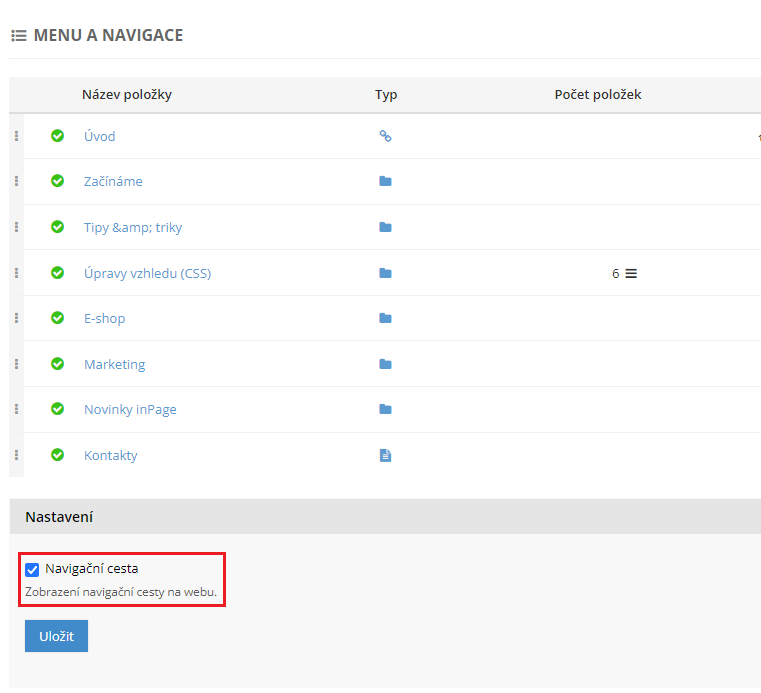Viewport: 761px width, 693px height.
Task: Click the link type icon for Úvod
Action: pos(385,136)
